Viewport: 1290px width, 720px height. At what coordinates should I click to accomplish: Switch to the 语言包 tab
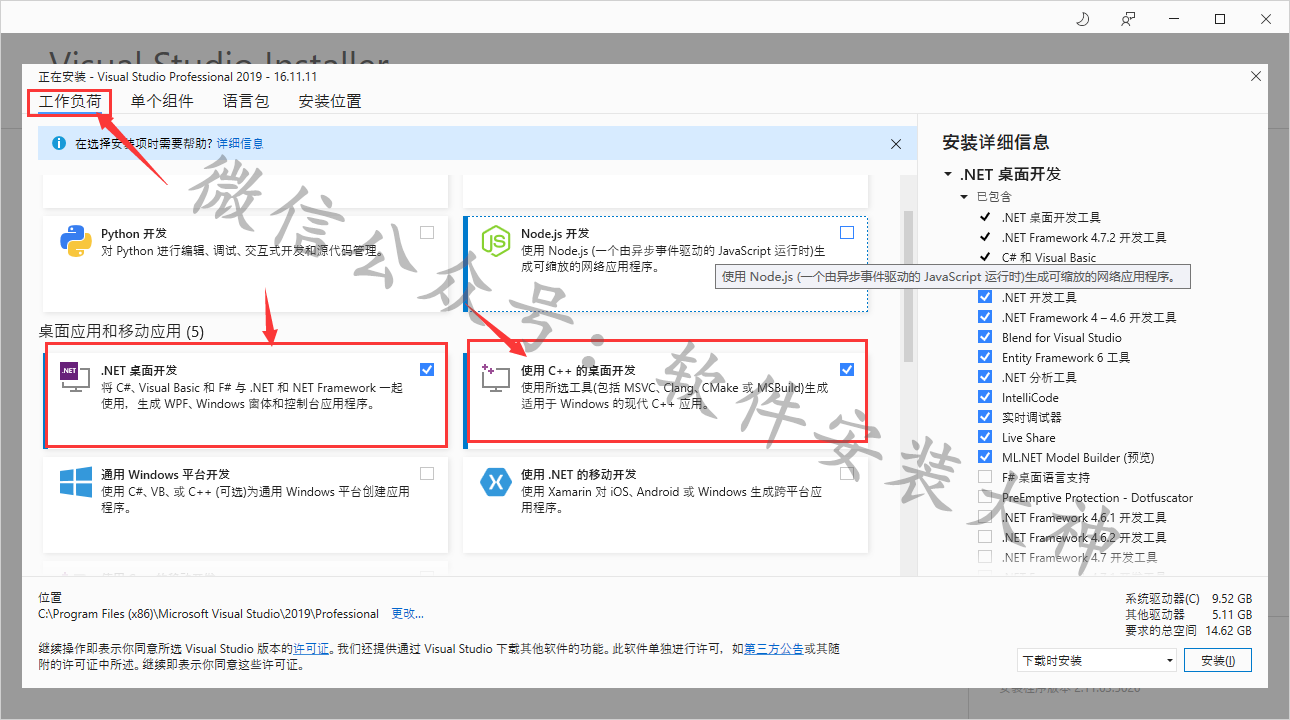246,101
